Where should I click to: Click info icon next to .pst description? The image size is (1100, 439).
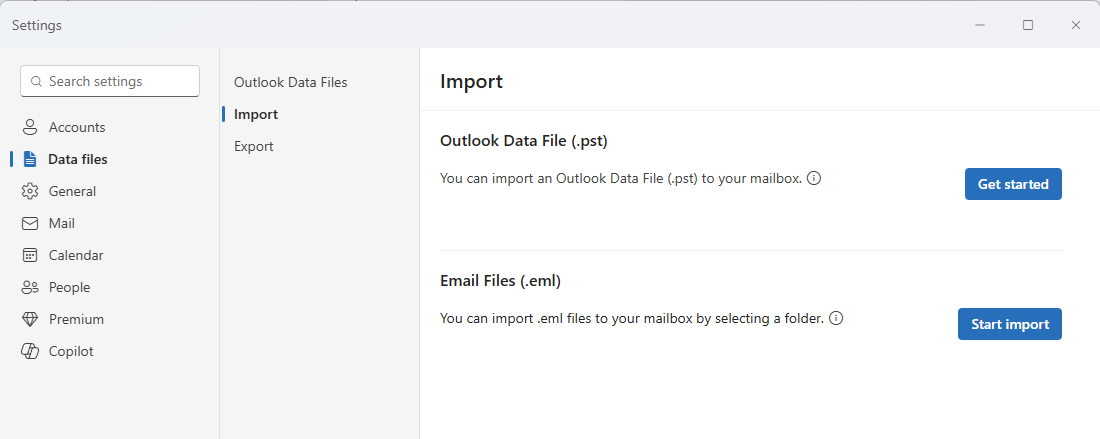(814, 178)
